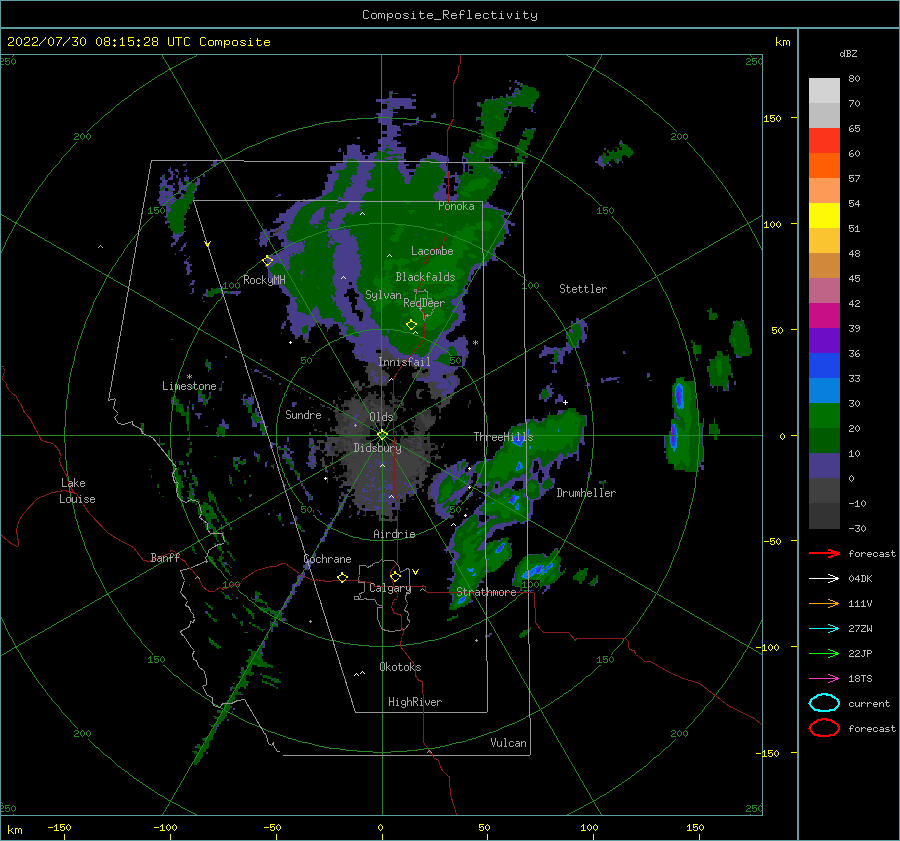Click the Limestone label
This screenshot has height=841, width=900.
189,386
